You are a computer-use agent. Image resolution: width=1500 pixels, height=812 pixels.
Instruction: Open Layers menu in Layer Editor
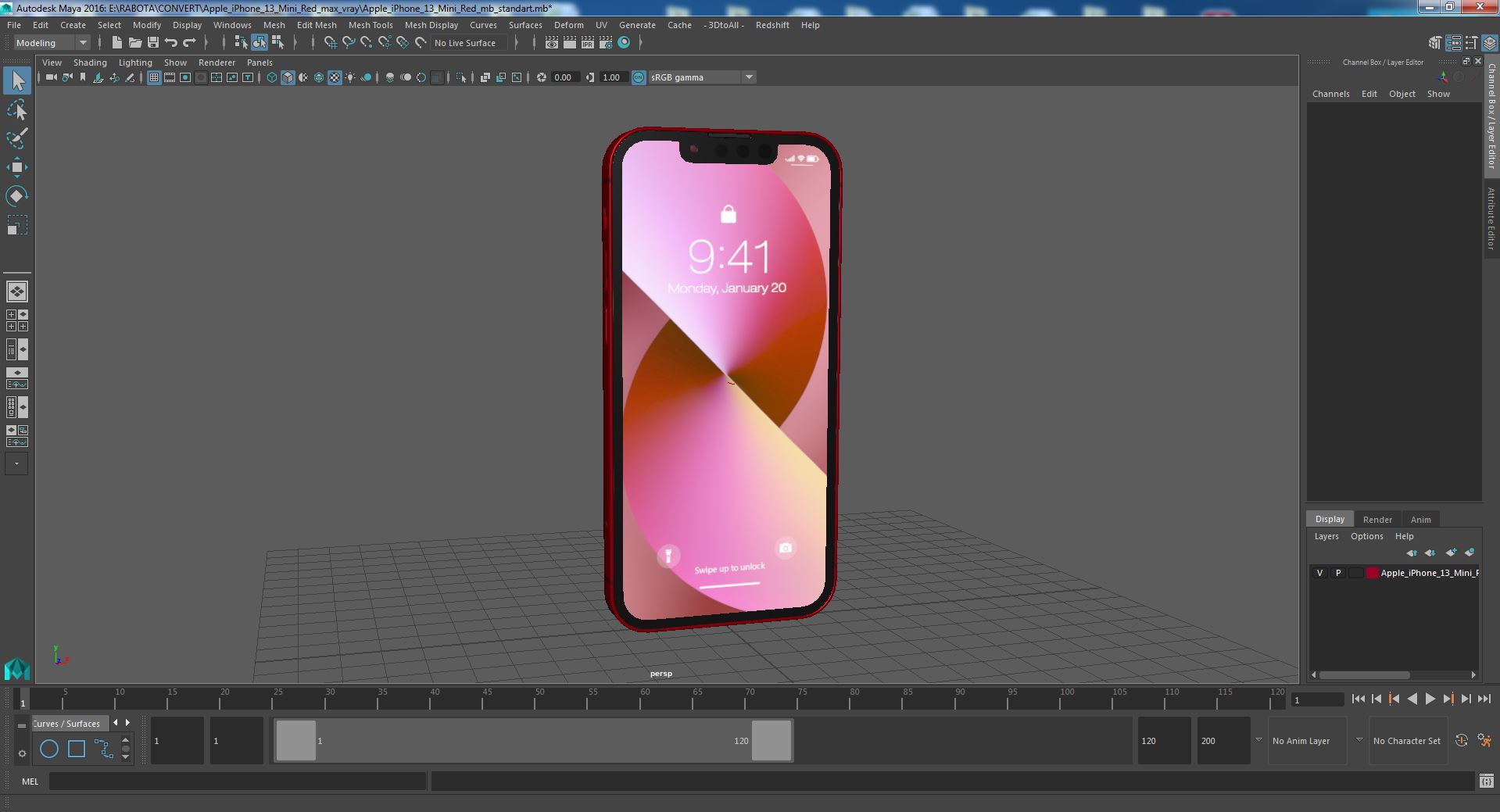[x=1326, y=536]
